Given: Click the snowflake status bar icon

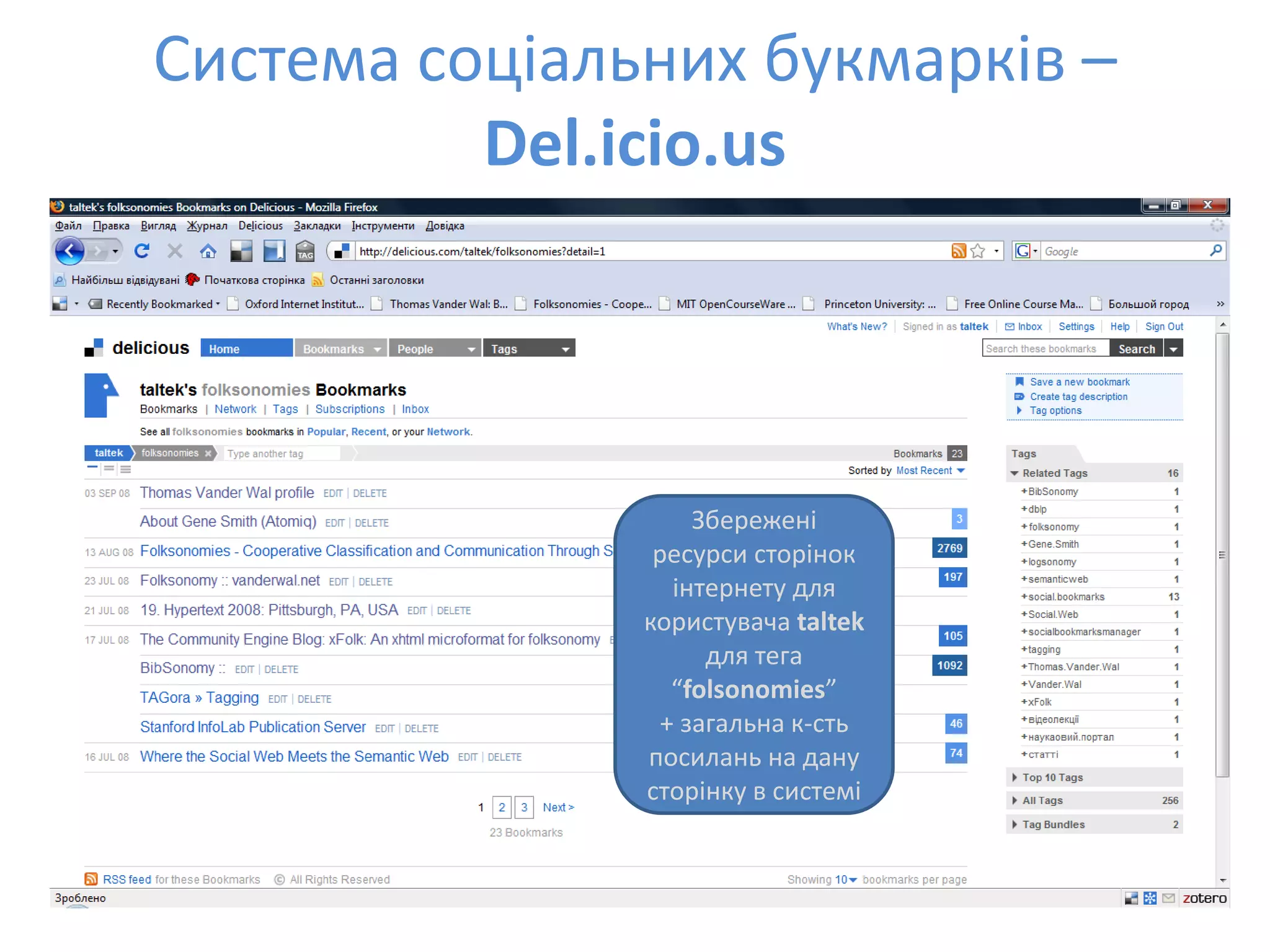Looking at the screenshot, I should click(x=1150, y=898).
